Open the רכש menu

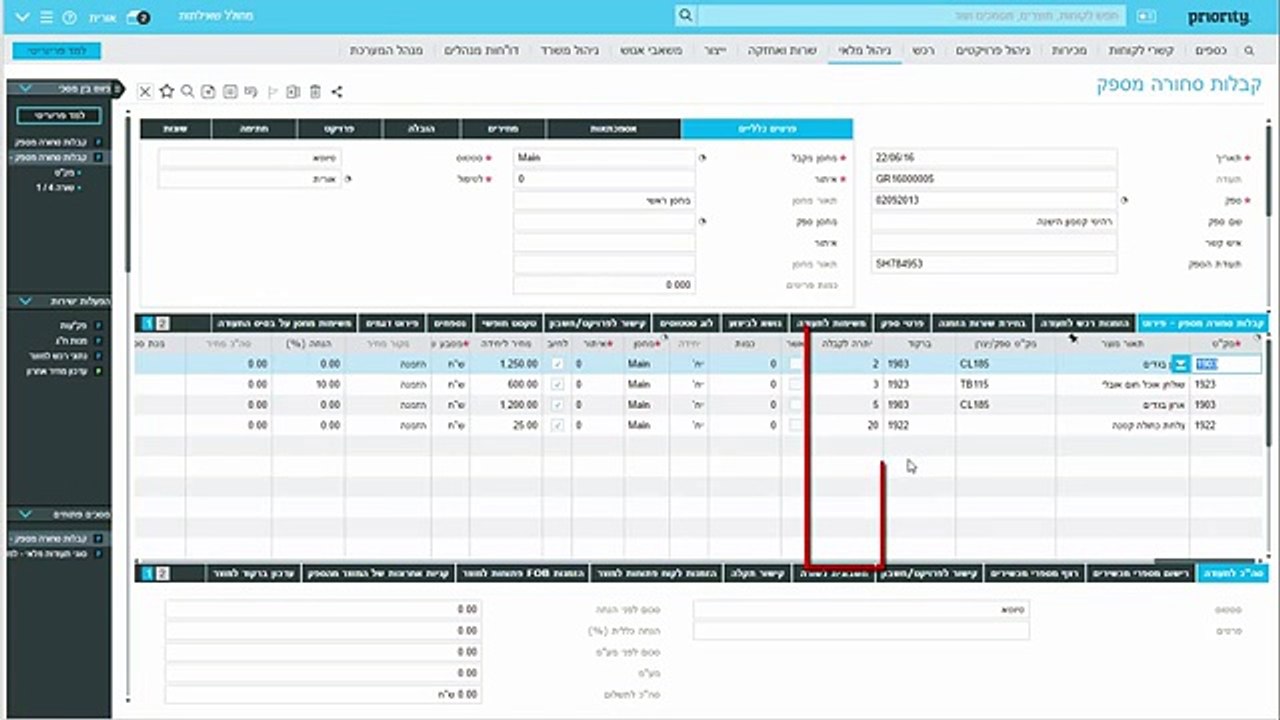pos(923,50)
